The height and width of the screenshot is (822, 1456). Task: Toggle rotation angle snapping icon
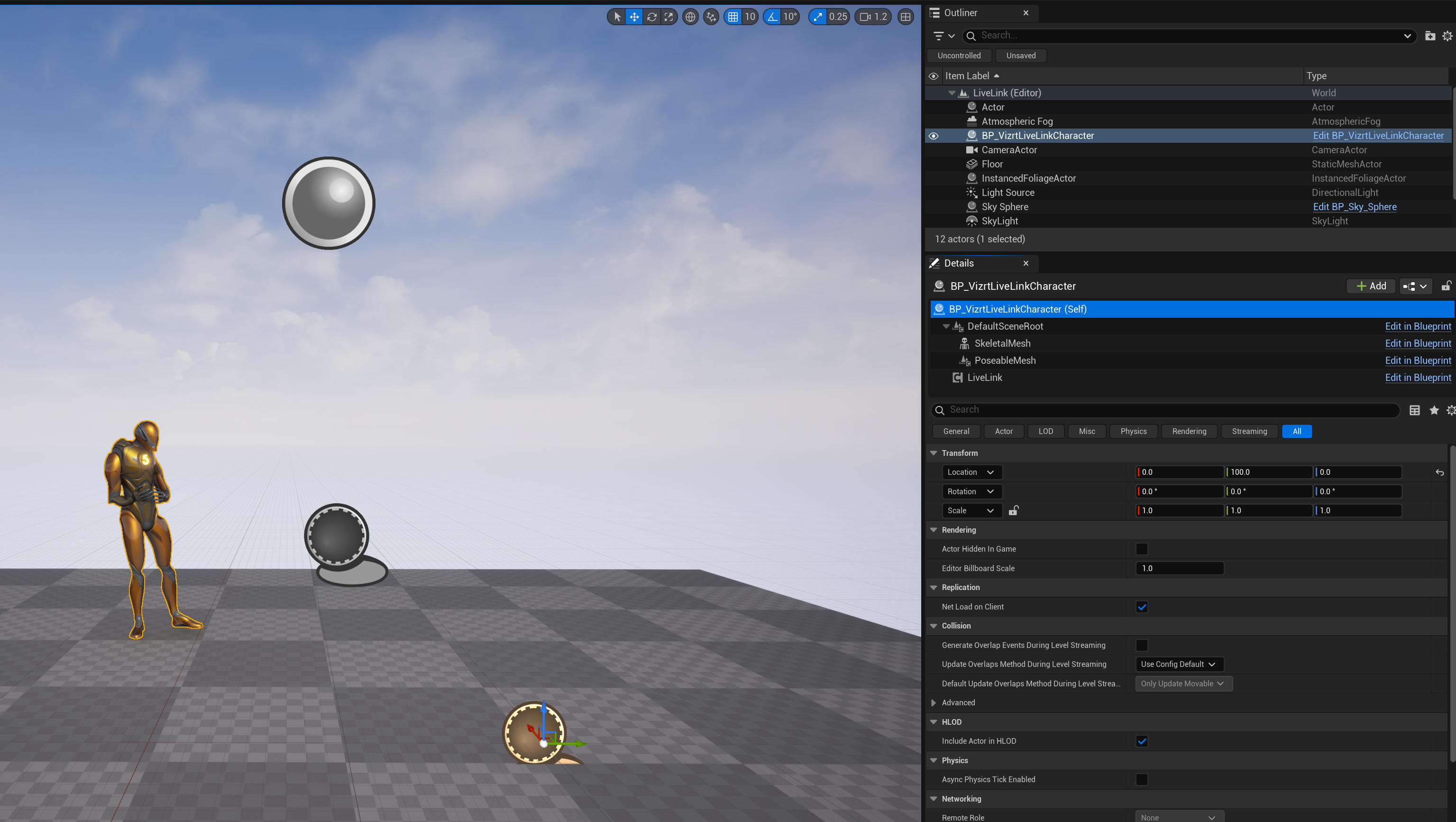point(773,17)
